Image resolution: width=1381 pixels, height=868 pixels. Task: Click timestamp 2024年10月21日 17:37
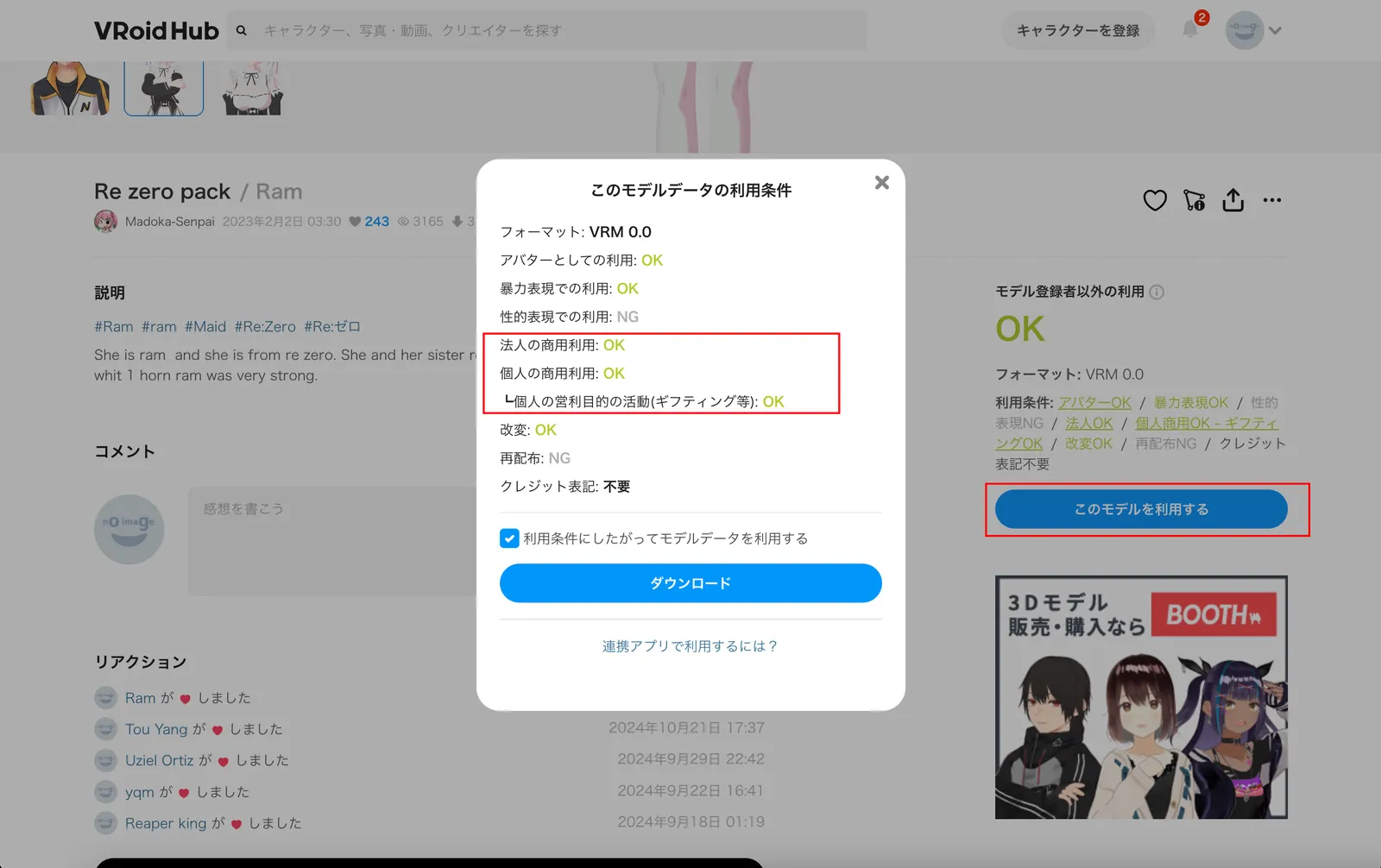(x=686, y=727)
